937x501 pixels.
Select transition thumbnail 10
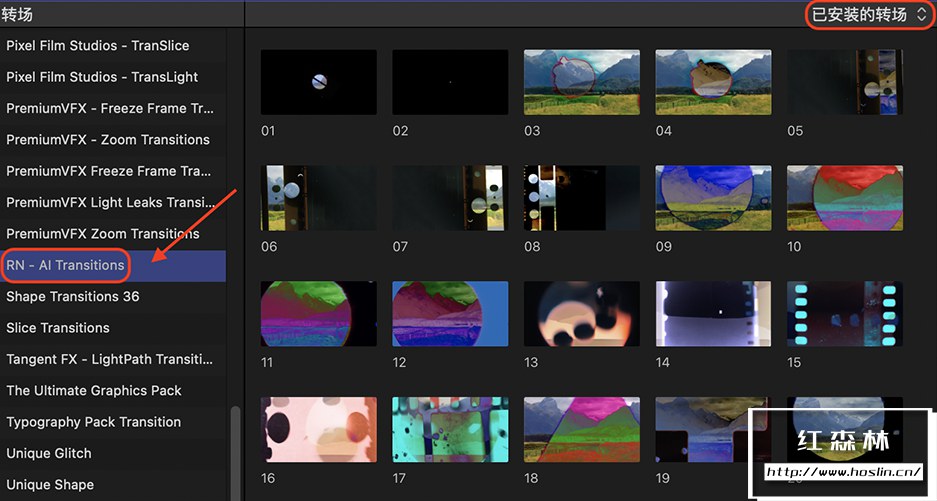844,198
